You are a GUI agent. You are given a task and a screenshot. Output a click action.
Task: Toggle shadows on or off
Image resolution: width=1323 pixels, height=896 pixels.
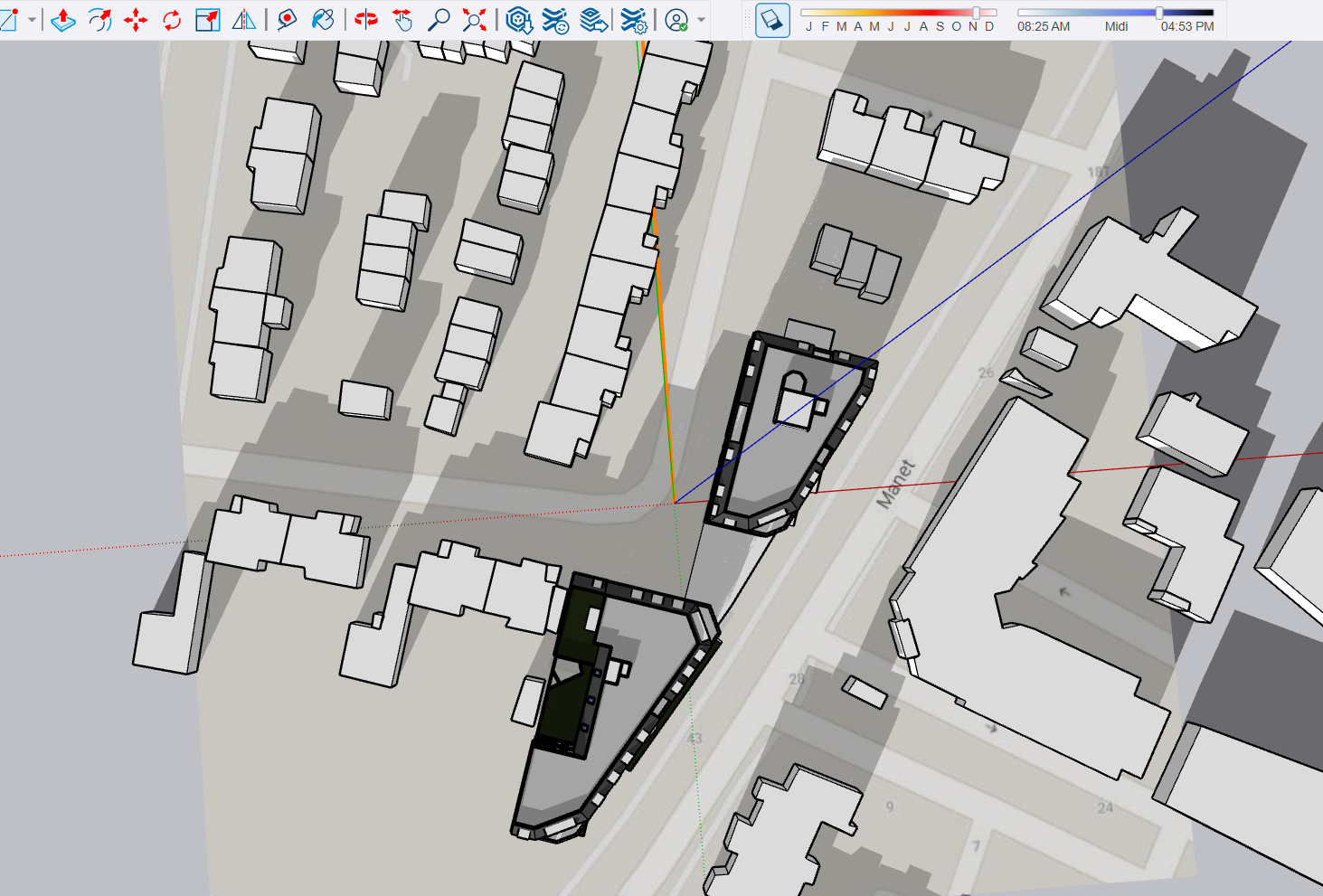(771, 20)
